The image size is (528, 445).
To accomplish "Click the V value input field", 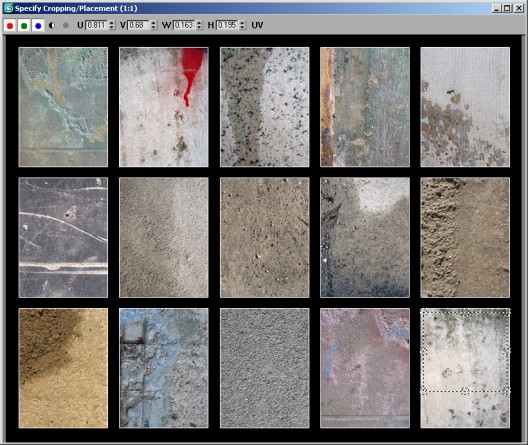I will (x=138, y=25).
